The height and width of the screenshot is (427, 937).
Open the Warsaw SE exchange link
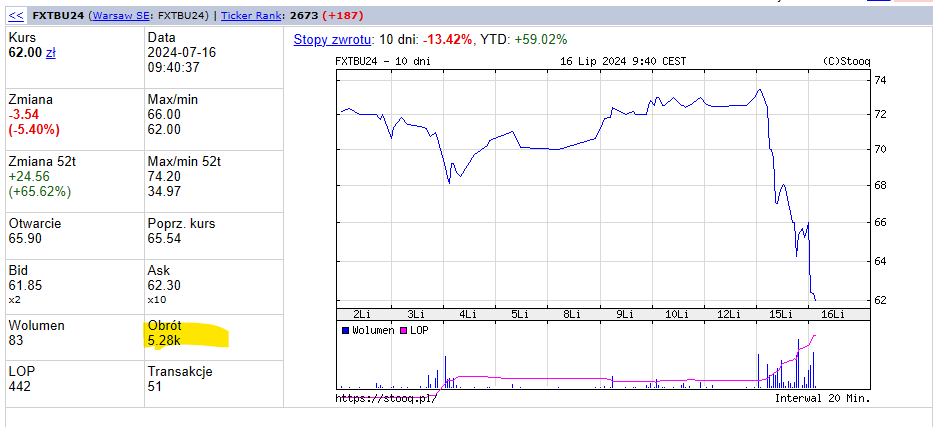tap(120, 16)
